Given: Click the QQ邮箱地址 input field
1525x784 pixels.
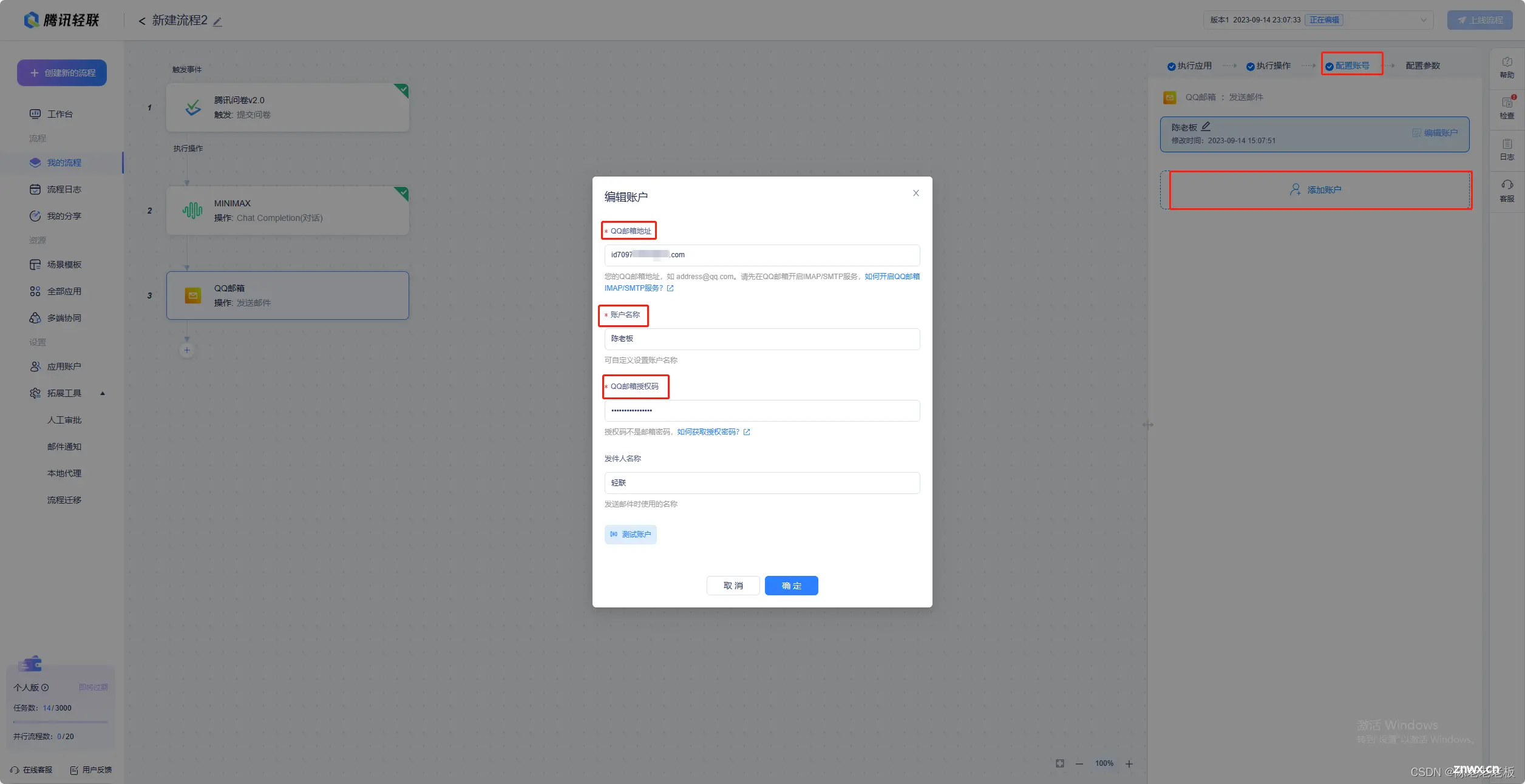Looking at the screenshot, I should tap(762, 255).
